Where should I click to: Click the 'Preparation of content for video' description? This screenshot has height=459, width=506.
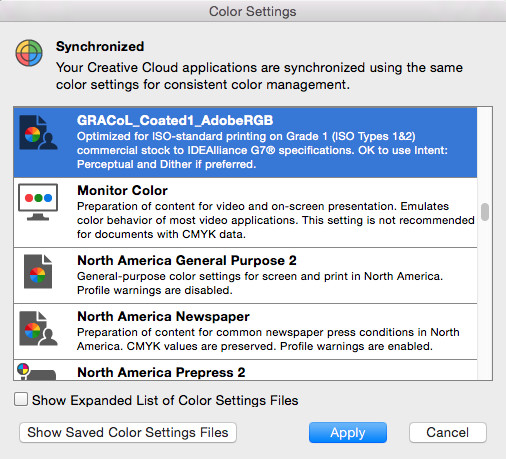click(276, 220)
